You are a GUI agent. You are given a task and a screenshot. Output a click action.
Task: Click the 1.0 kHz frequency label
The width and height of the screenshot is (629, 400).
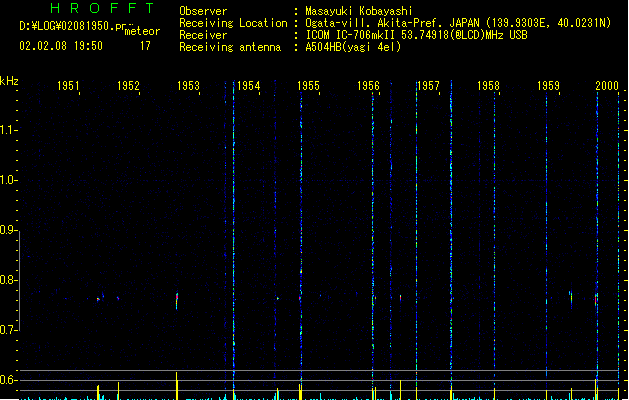7,180
